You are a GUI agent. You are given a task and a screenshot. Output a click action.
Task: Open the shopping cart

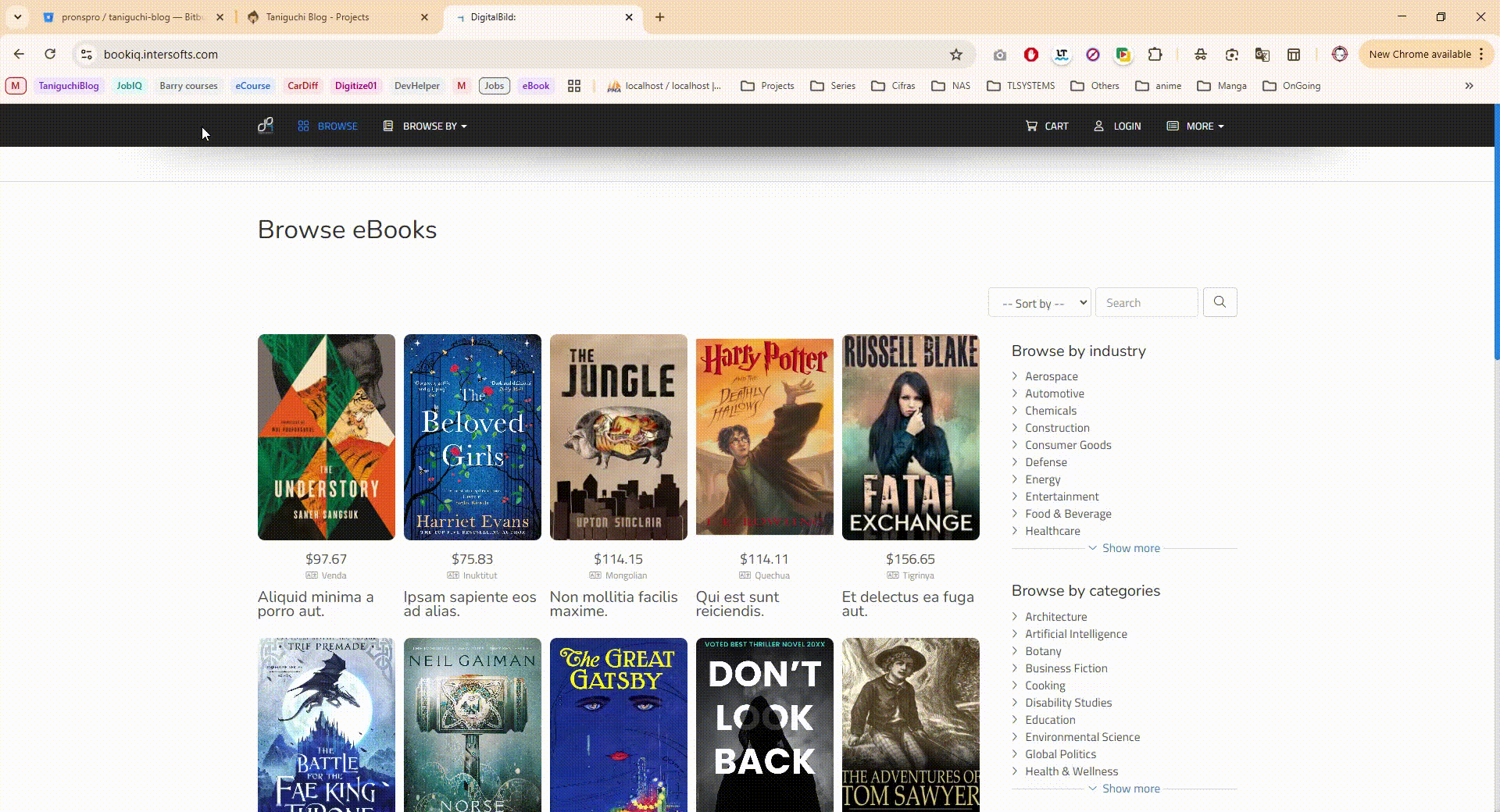[1047, 126]
